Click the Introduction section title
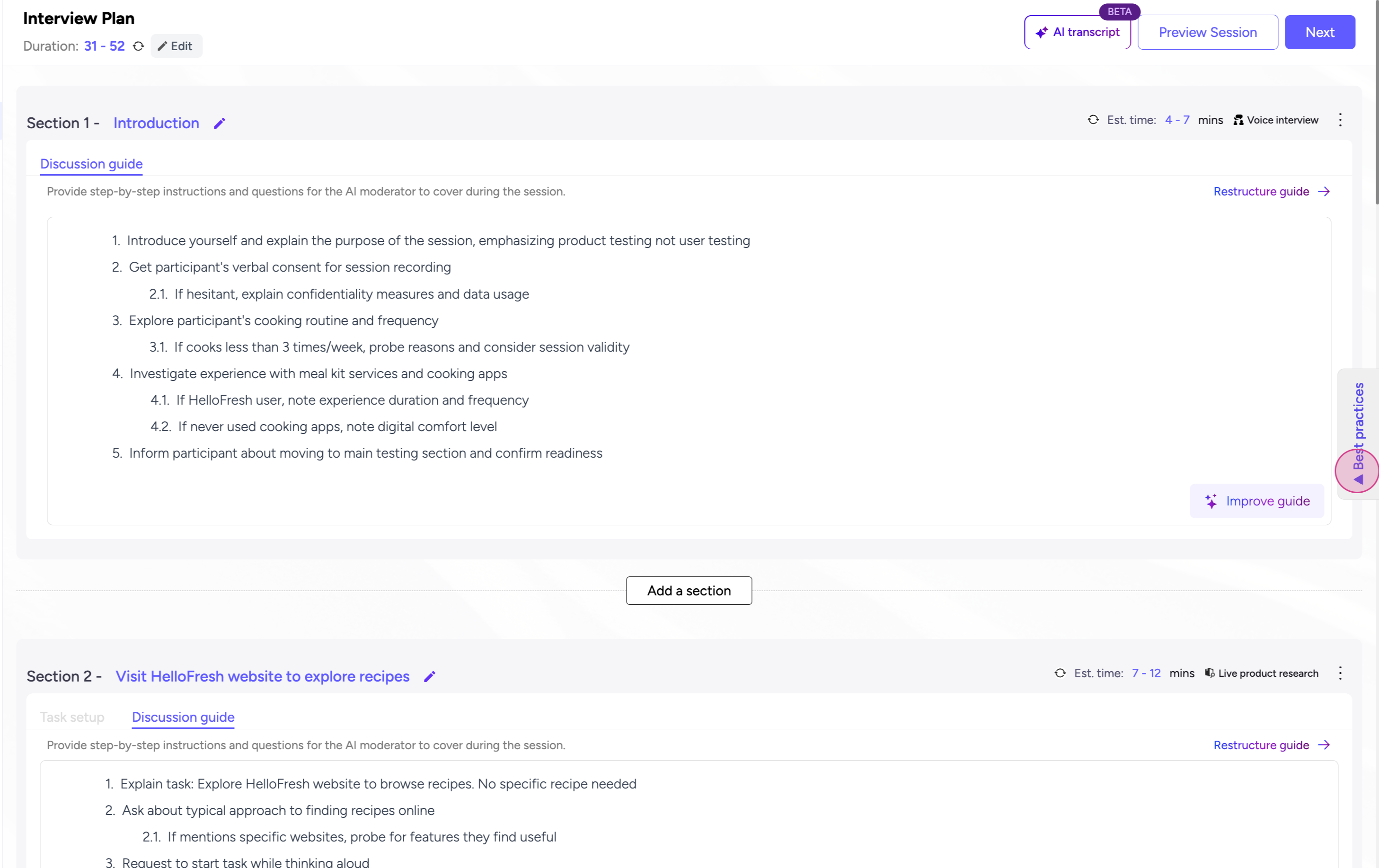 click(156, 123)
